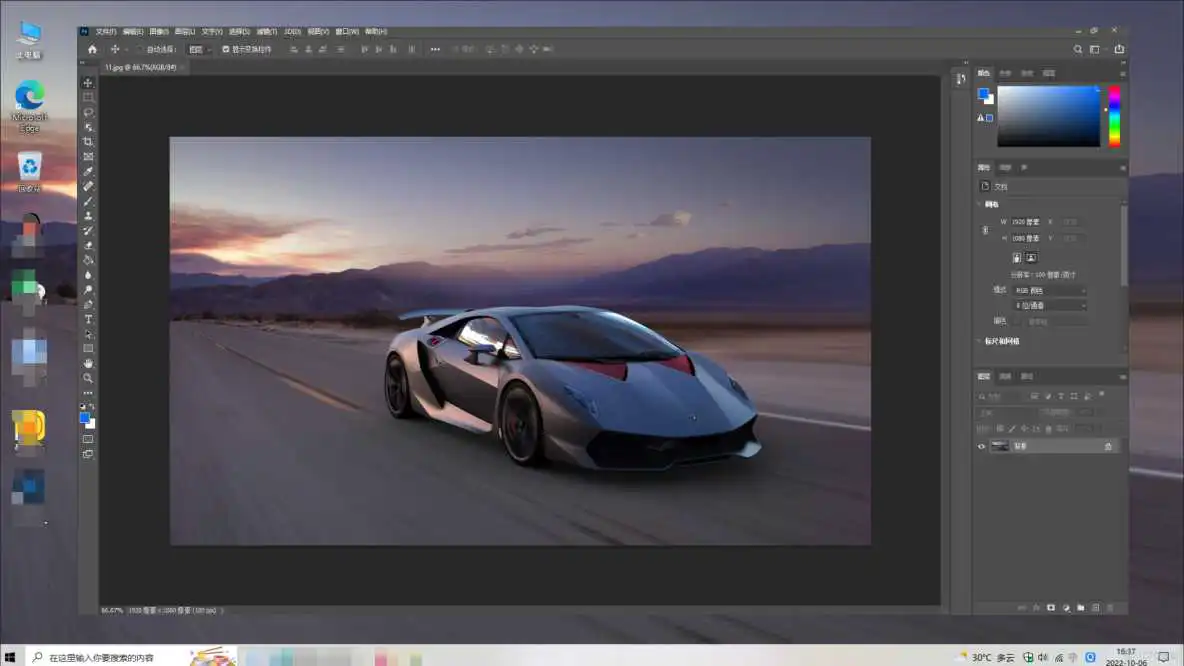The height and width of the screenshot is (666, 1184).
Task: Click the lock icon on the background layer
Action: [x=1108, y=447]
